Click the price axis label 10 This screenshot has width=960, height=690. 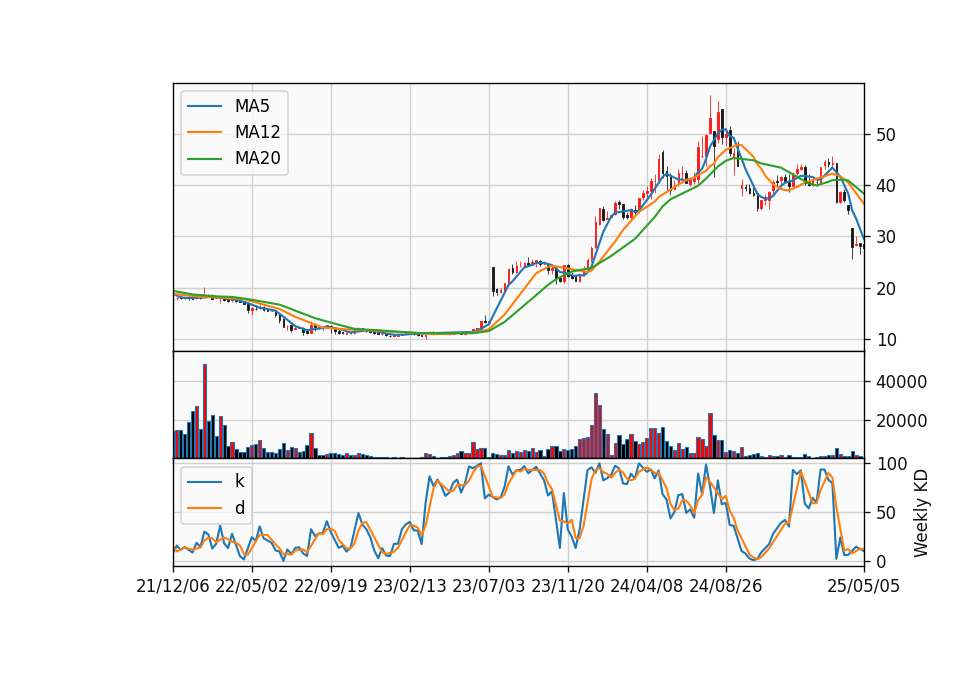(x=886, y=340)
